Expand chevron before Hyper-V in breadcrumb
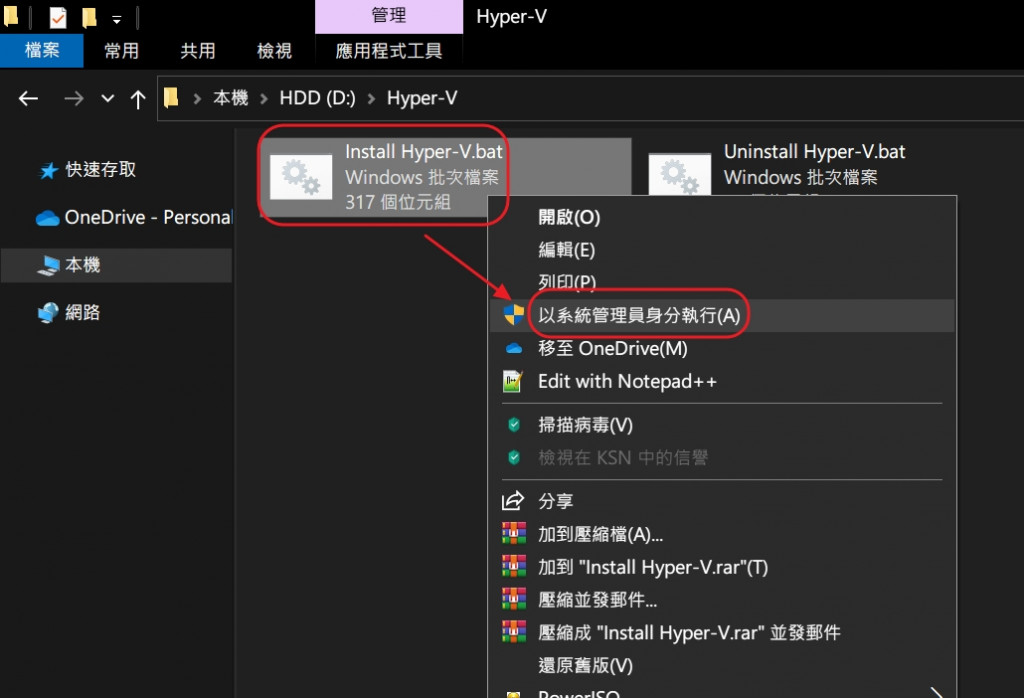Image resolution: width=1024 pixels, height=698 pixels. tap(371, 99)
